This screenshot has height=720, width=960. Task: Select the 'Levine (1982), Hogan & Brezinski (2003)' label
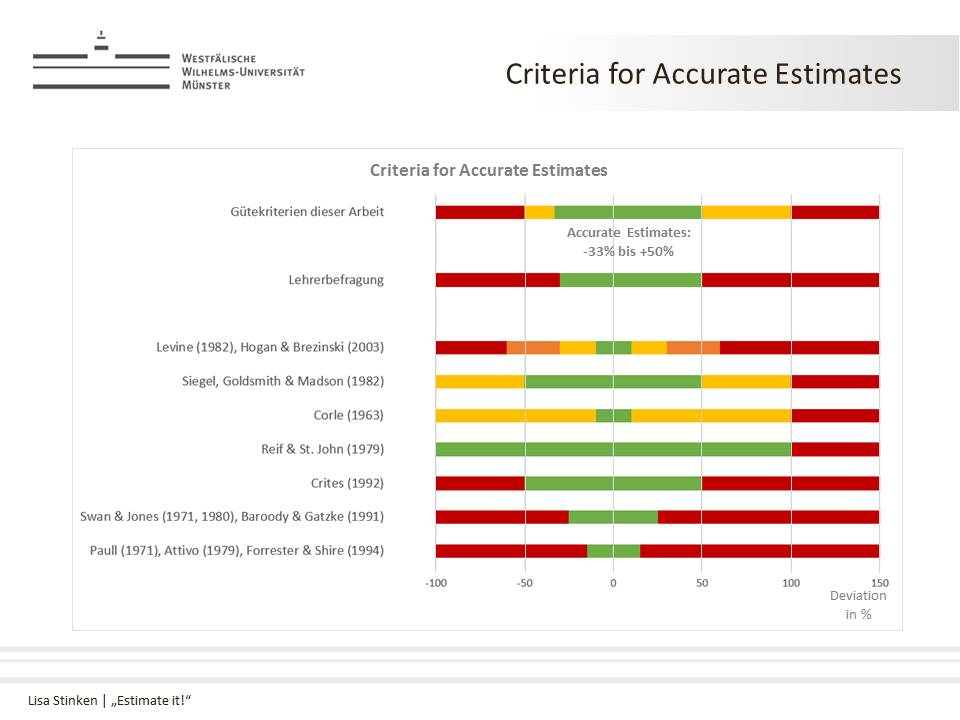pos(270,347)
